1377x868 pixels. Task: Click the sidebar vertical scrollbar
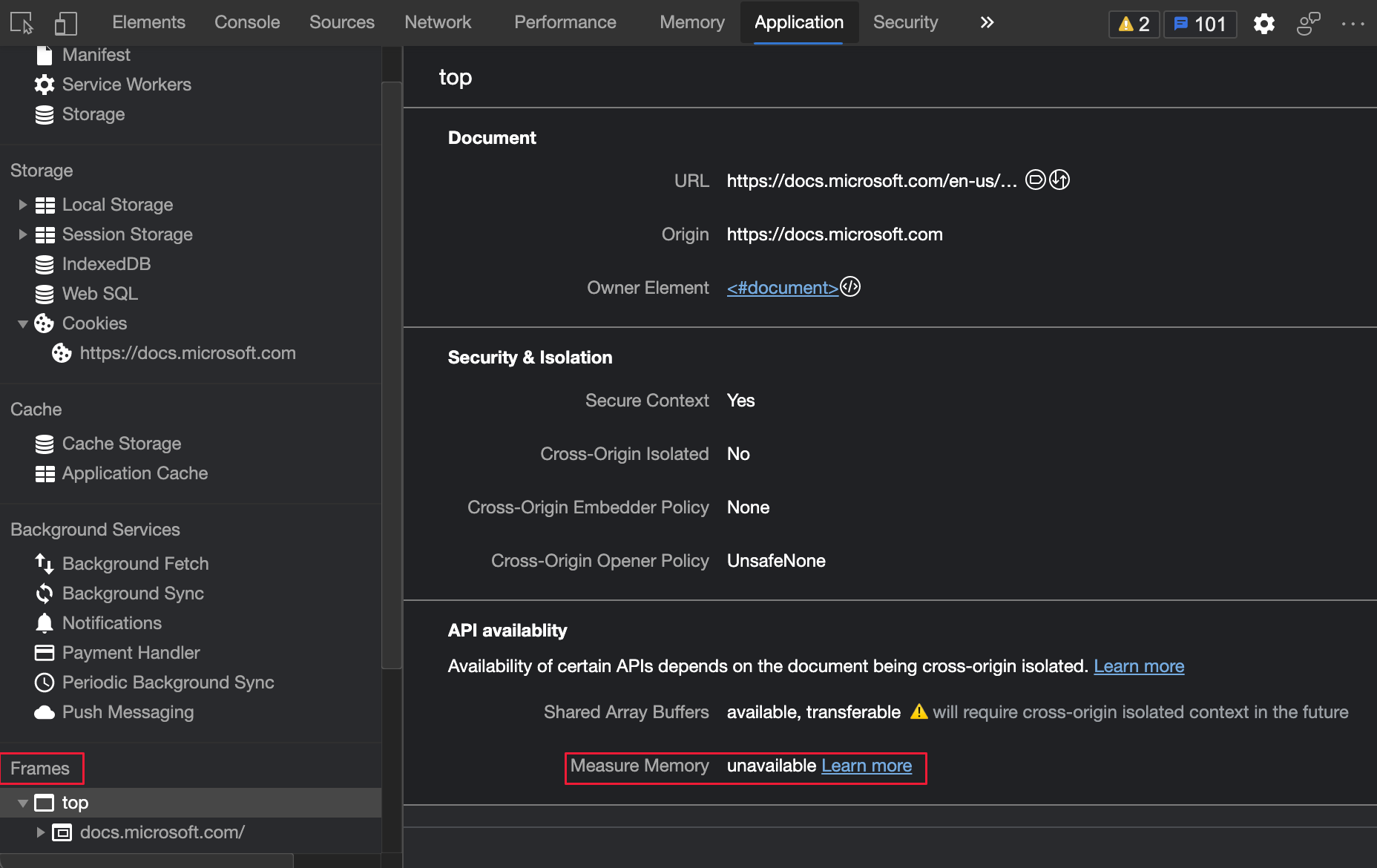[392, 375]
